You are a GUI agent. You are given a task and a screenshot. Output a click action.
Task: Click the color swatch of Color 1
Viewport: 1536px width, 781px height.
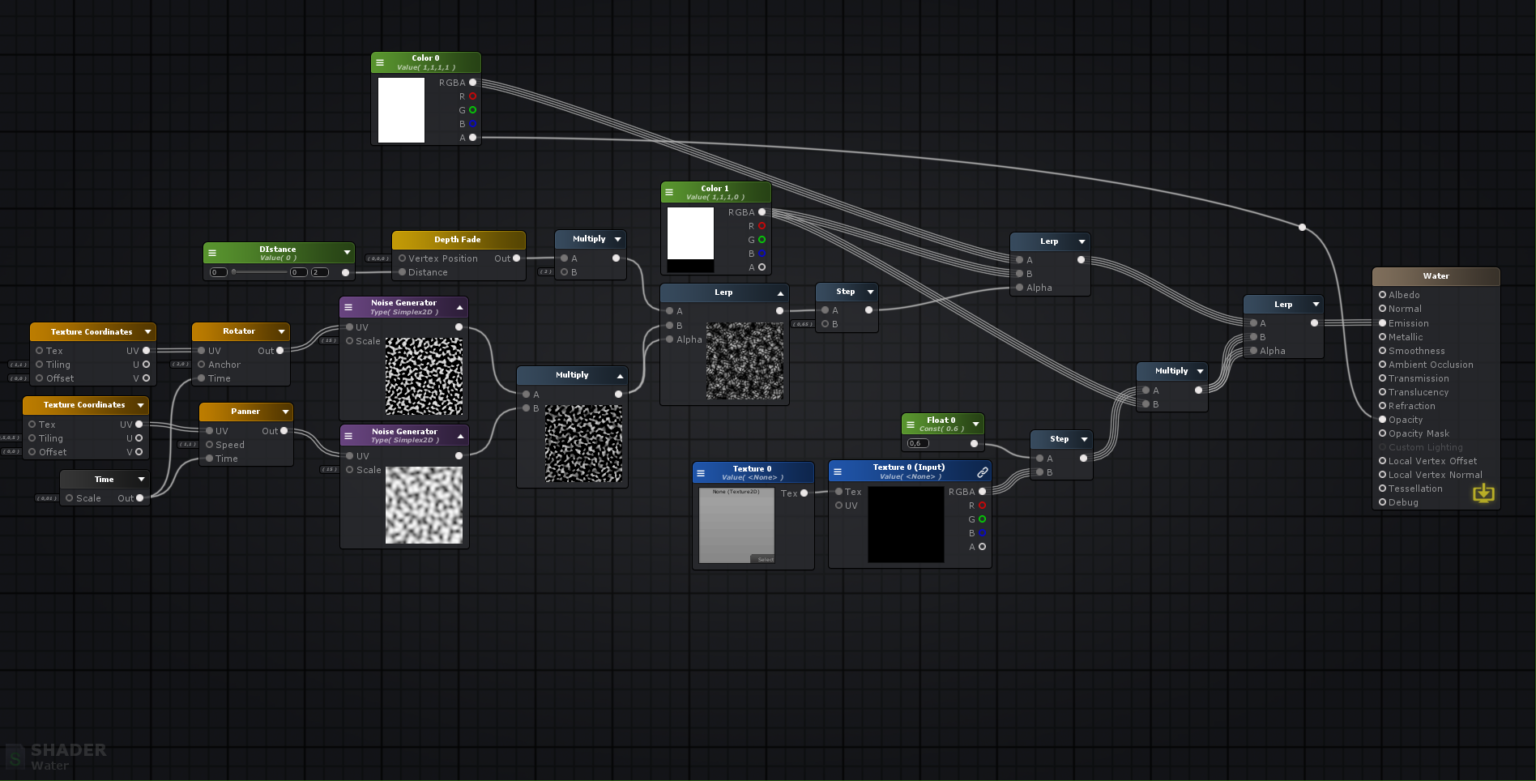[690, 240]
